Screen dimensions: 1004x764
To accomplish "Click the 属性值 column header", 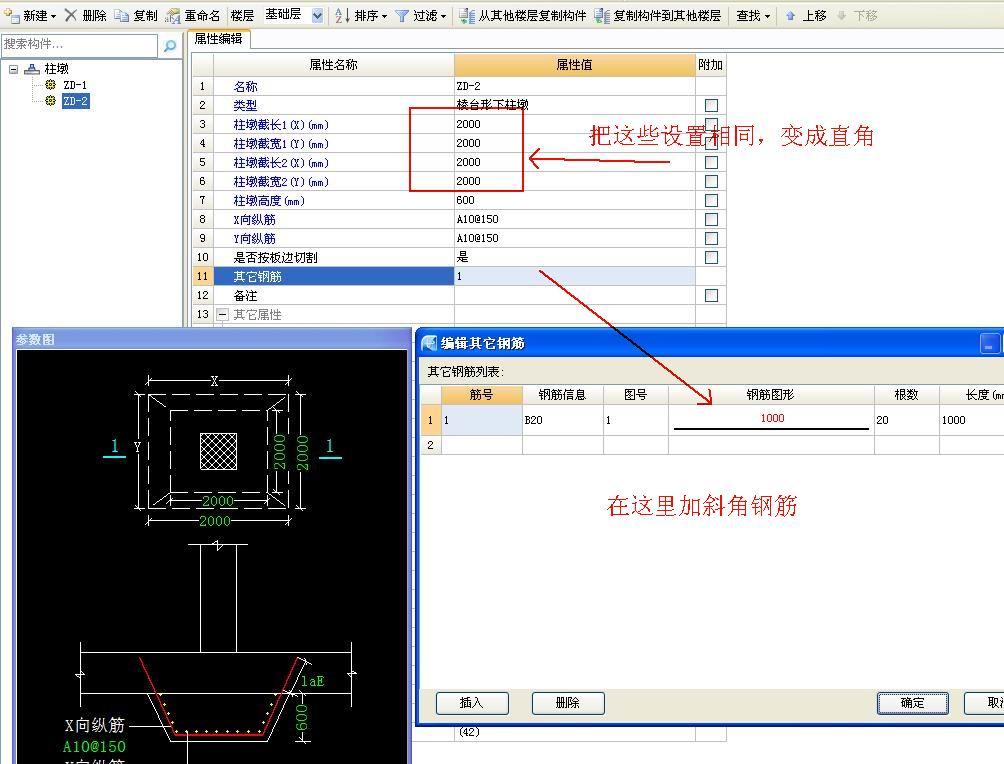I will click(574, 65).
